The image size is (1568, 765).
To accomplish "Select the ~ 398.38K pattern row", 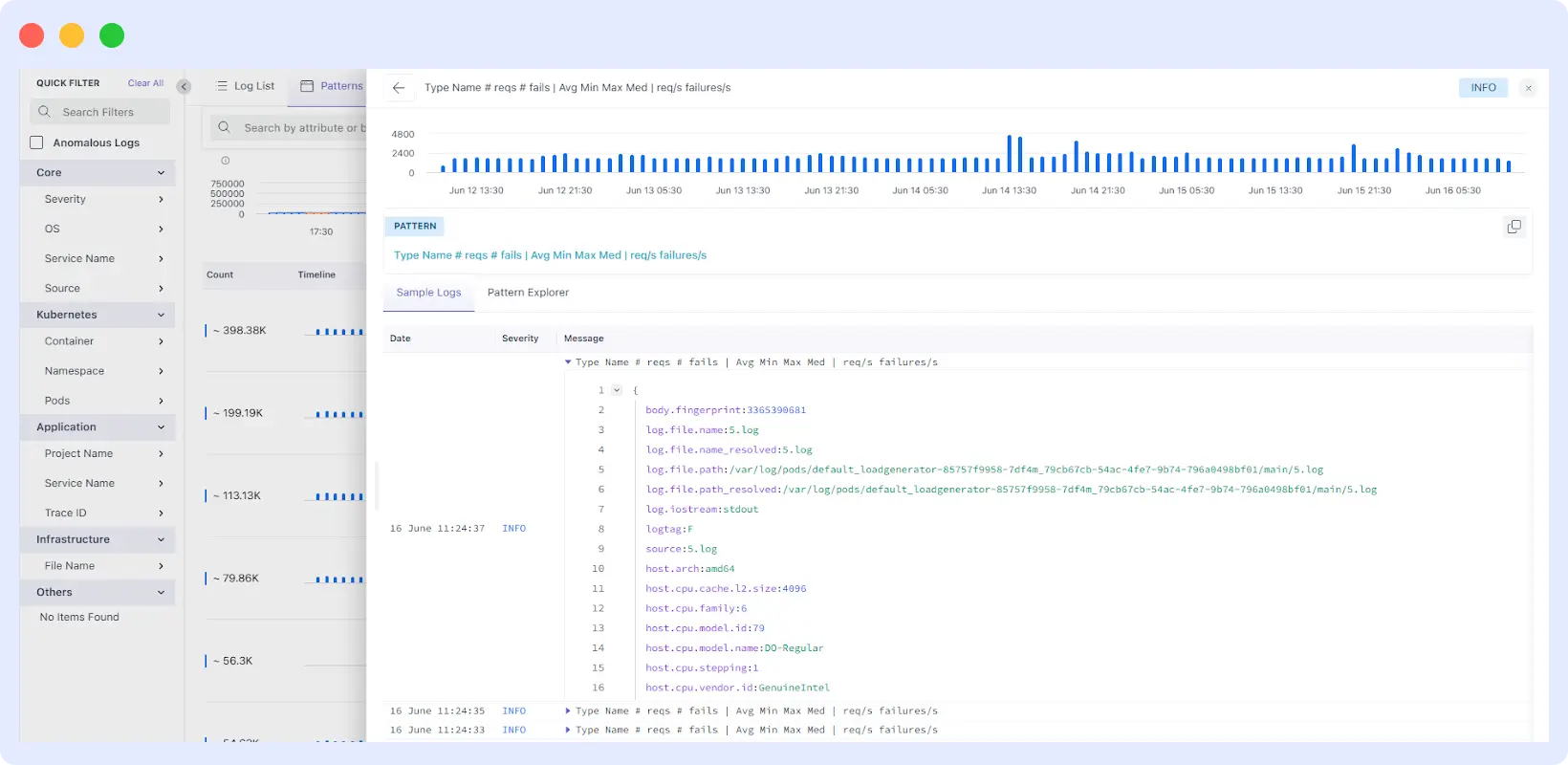I will point(285,331).
